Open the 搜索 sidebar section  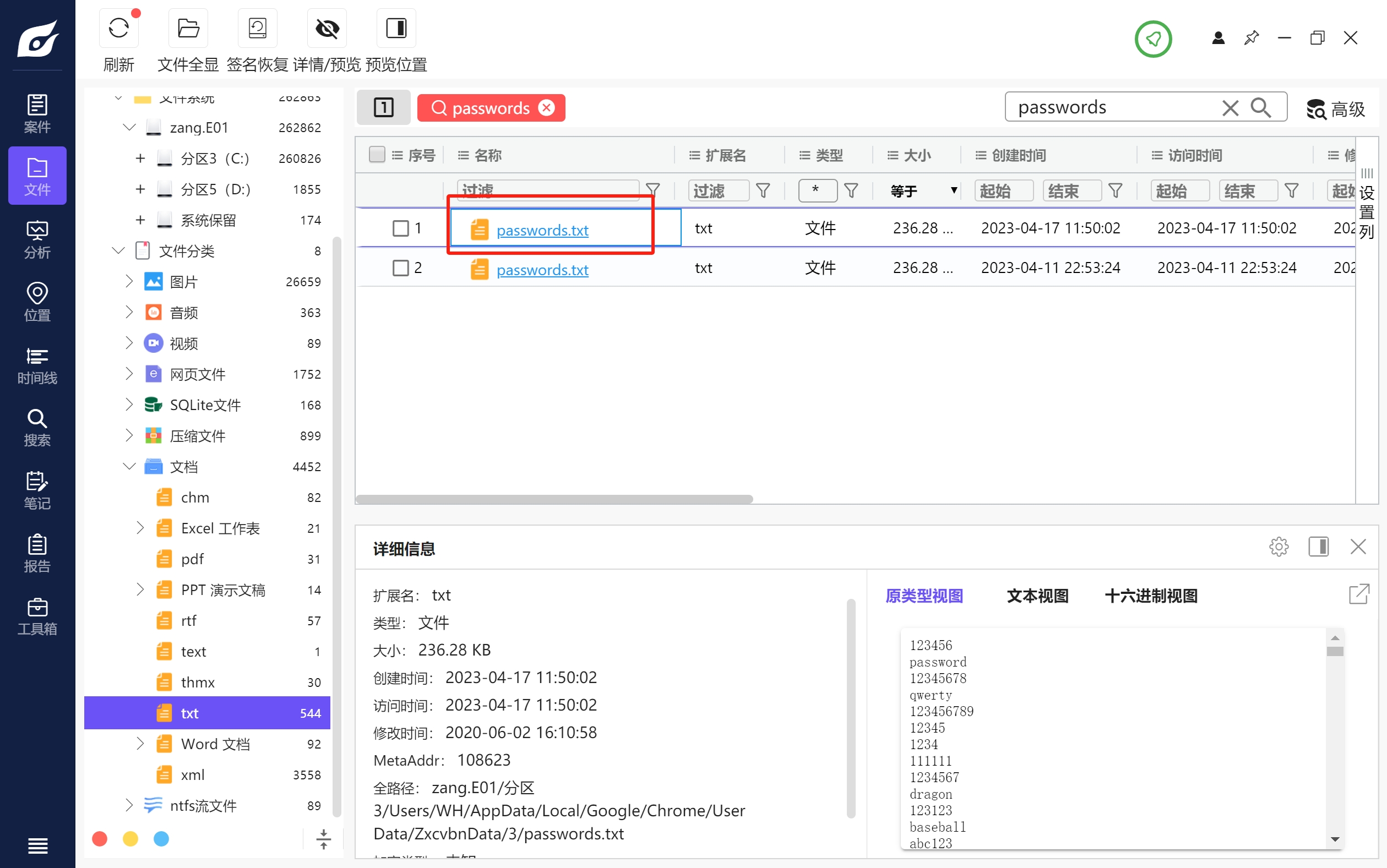[x=37, y=427]
